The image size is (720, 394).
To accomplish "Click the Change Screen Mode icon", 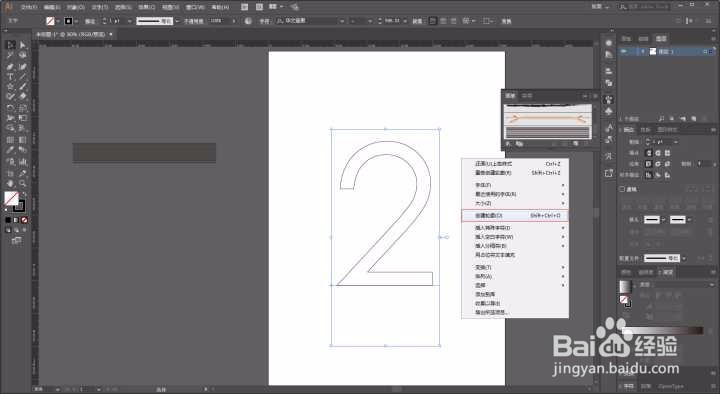I will coord(17,240).
